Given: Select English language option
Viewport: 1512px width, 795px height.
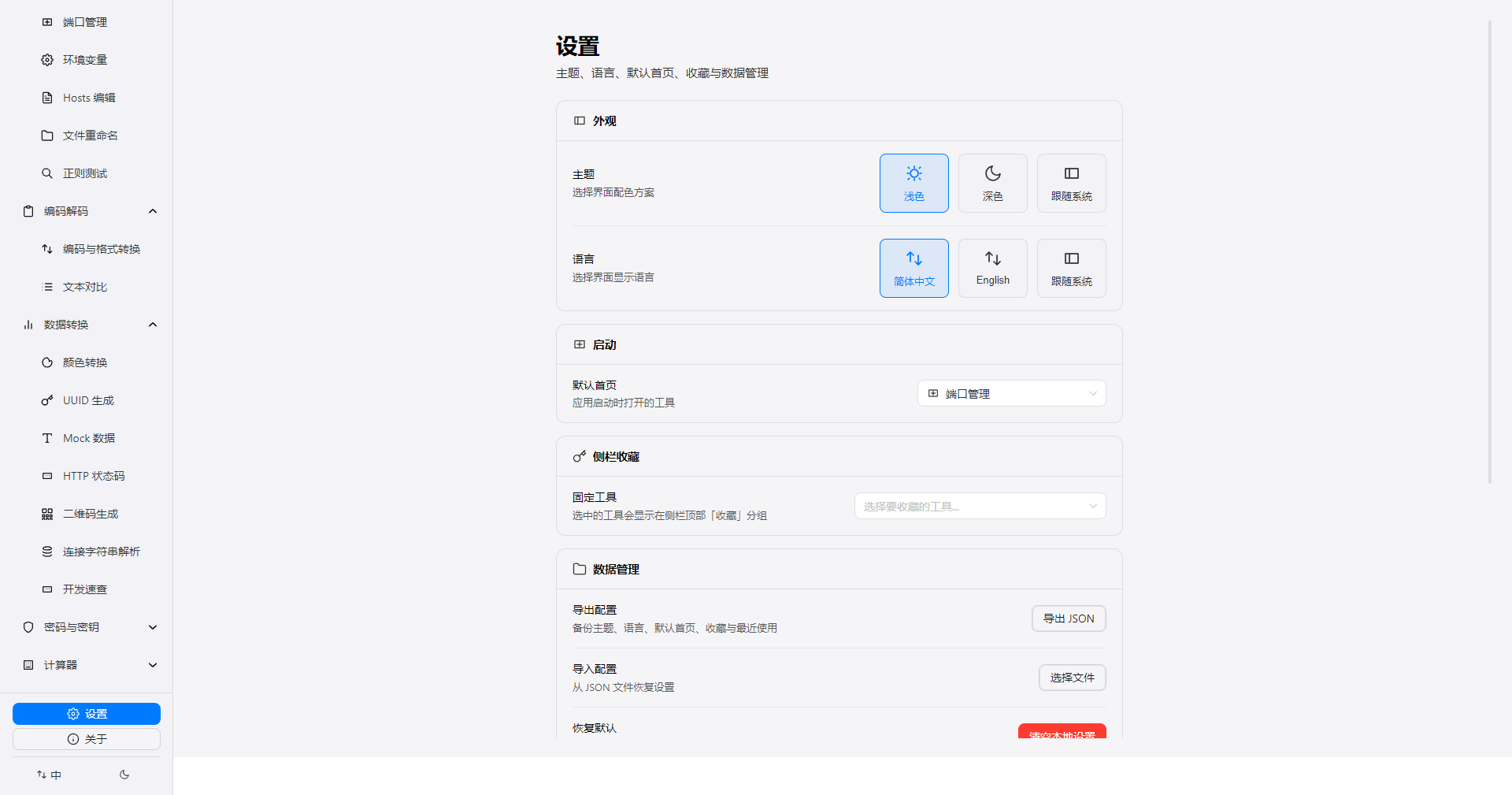Looking at the screenshot, I should [993, 268].
